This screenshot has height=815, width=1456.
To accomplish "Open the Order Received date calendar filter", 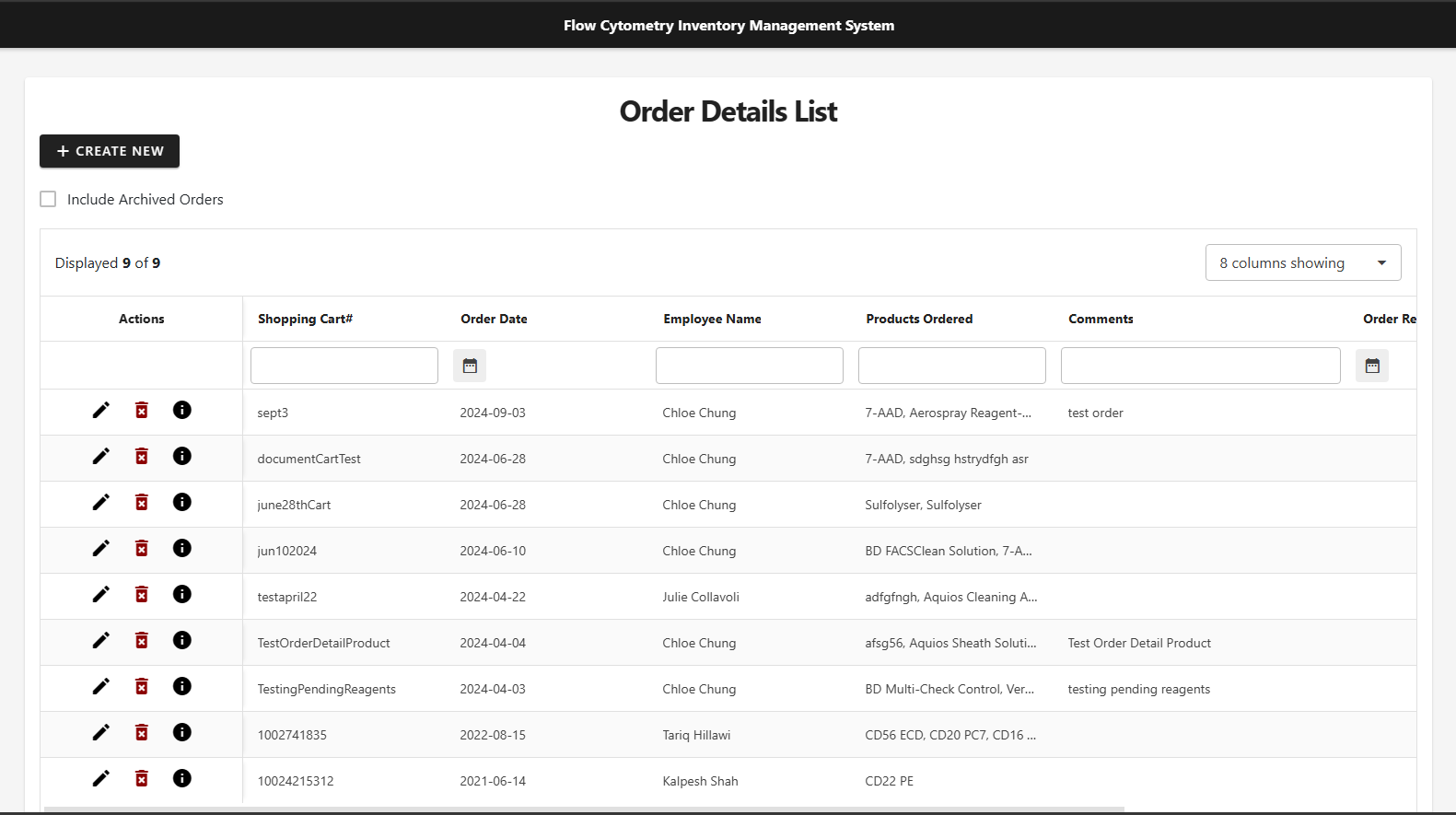I will tap(1372, 366).
